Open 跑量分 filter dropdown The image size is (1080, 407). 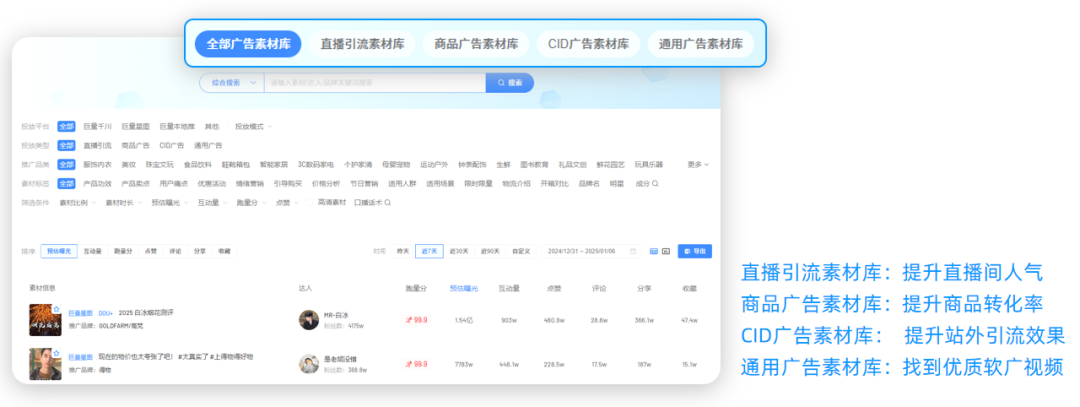(251, 202)
